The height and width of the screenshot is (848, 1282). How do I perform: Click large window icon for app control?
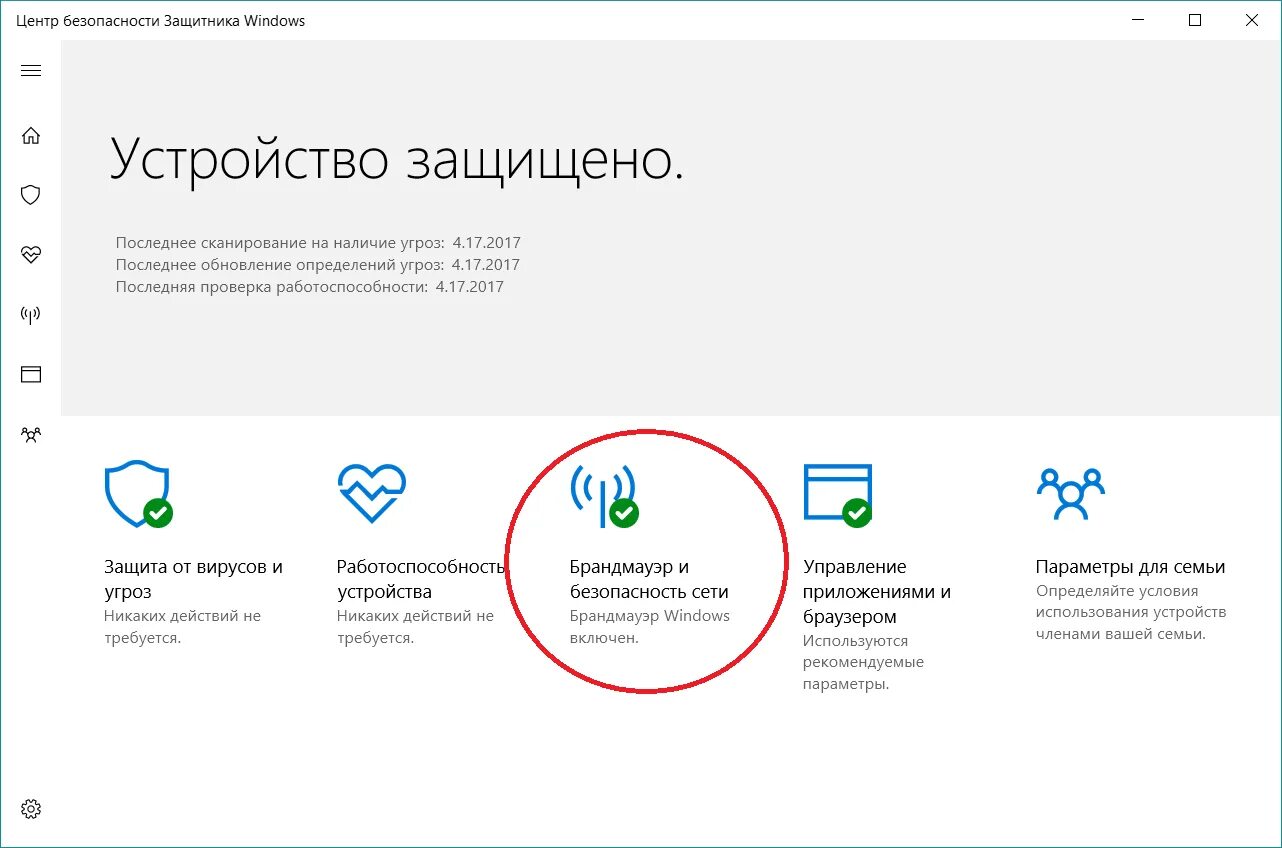838,495
